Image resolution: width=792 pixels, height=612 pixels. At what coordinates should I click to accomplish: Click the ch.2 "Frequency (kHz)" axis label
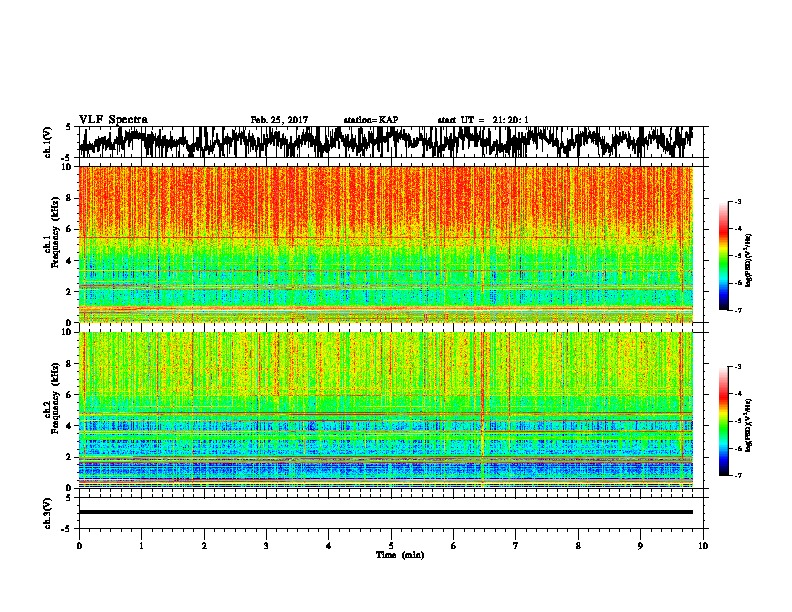click(55, 398)
